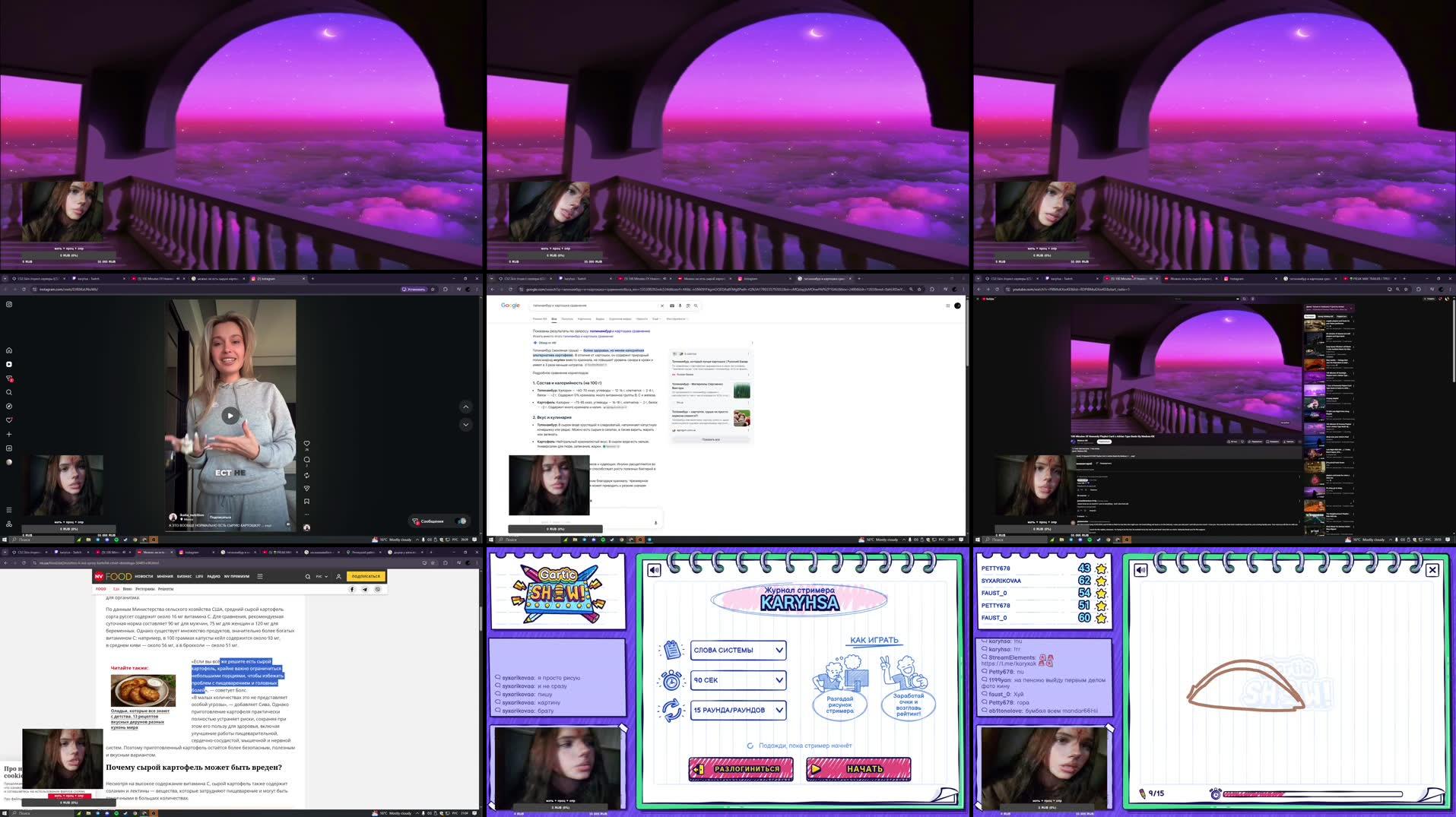
Task: Save the reel with bookmark icon
Action: [306, 502]
